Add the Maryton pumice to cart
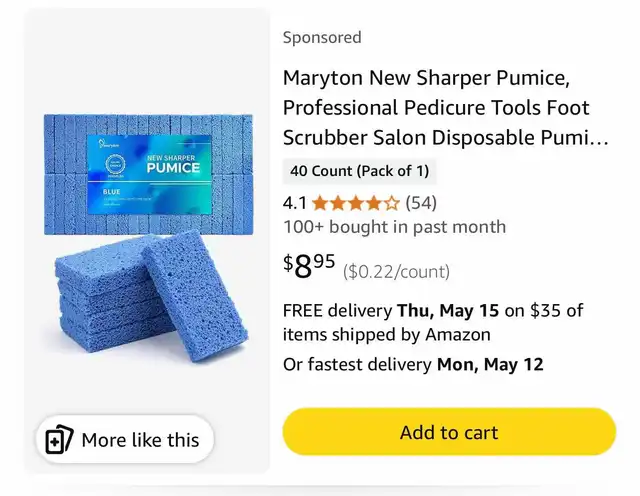This screenshot has height=496, width=640. pyautogui.click(x=449, y=431)
